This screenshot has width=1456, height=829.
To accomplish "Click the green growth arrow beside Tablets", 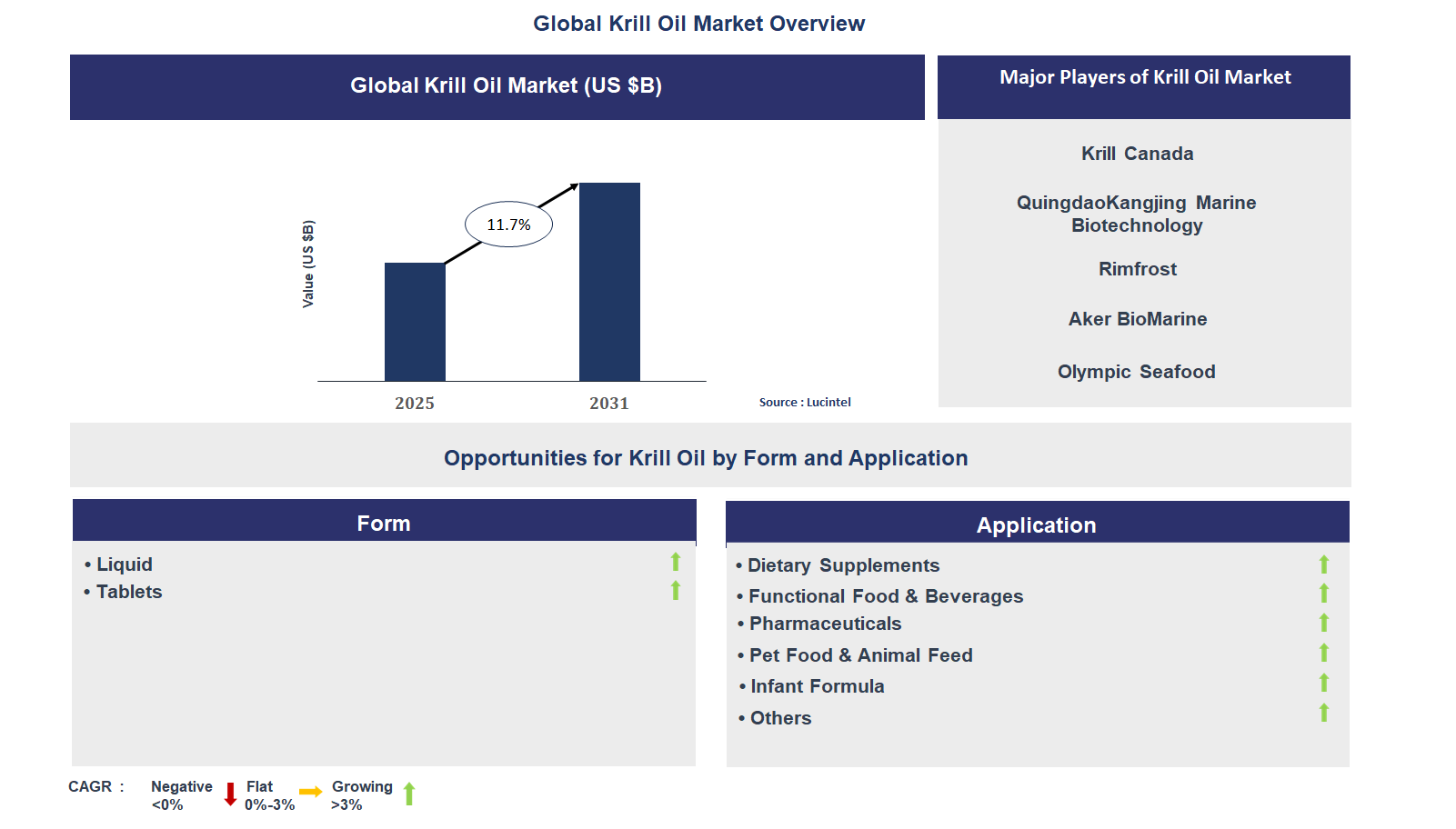I will (675, 592).
